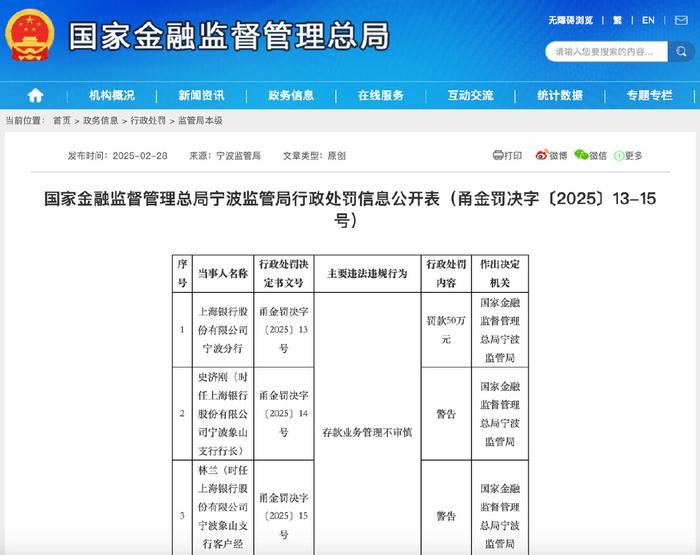Click cell starting with 史济刚
Viewport: 700px width, 555px height.
(x=223, y=414)
